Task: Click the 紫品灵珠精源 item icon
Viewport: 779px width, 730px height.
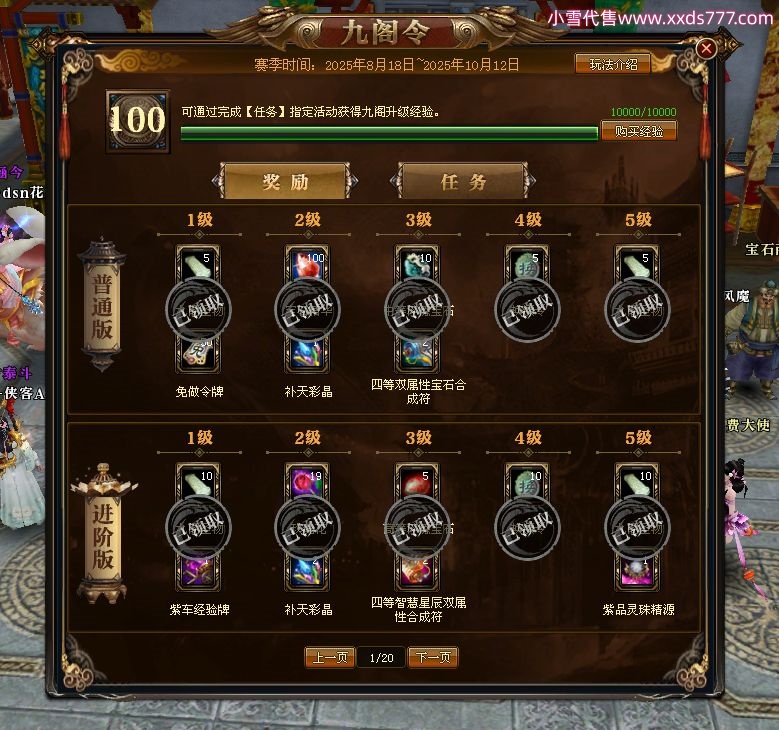Action: 637,572
